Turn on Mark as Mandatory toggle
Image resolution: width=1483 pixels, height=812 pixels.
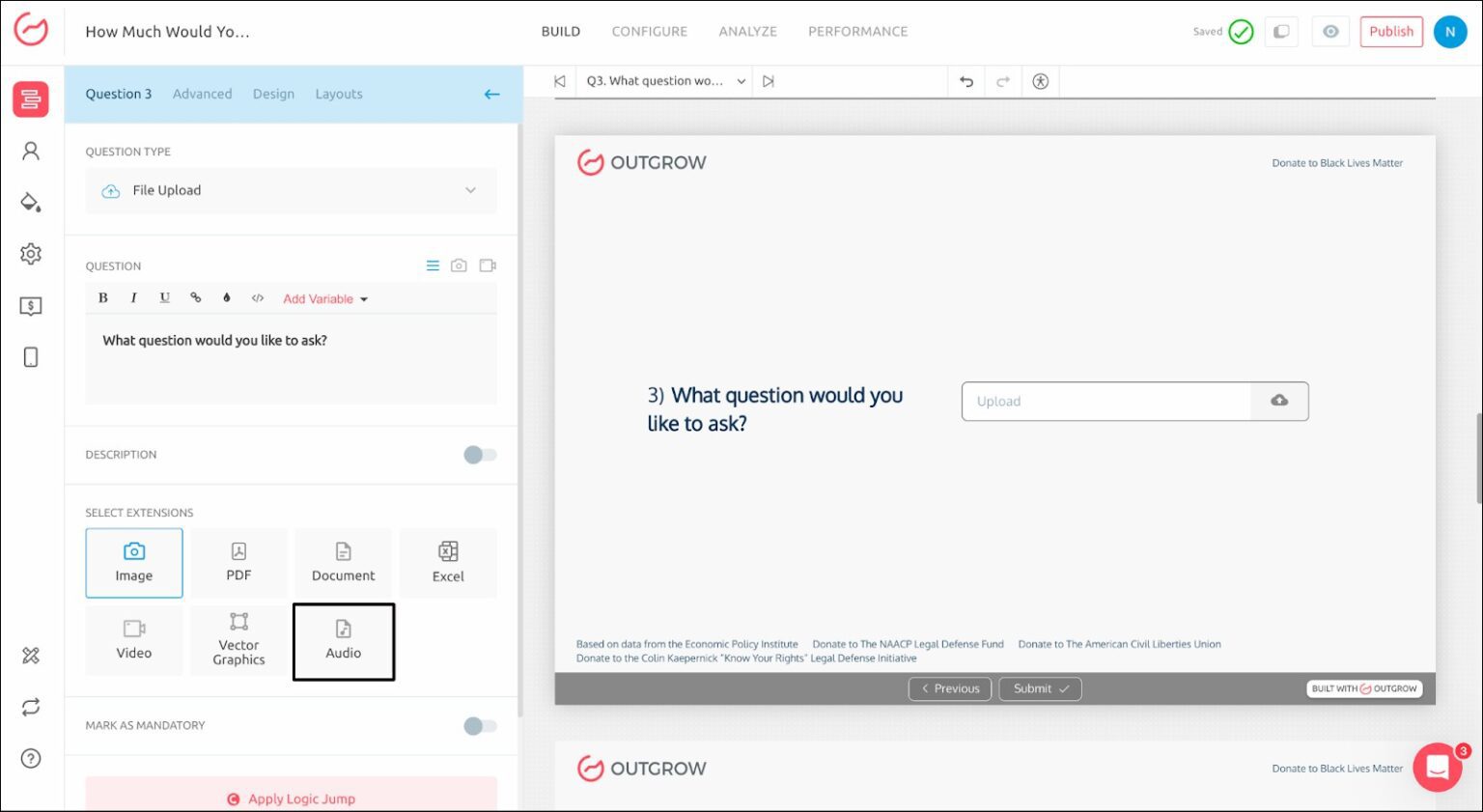pyautogui.click(x=480, y=726)
